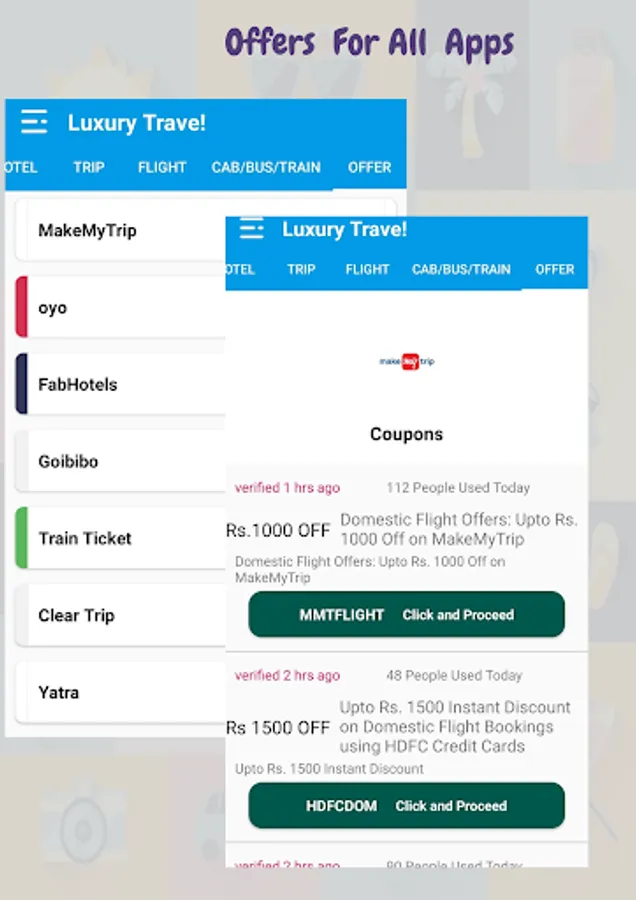This screenshot has width=636, height=900.
Task: Open the CAB/BUS/TRAIN tab in the front screen
Action: point(461,269)
